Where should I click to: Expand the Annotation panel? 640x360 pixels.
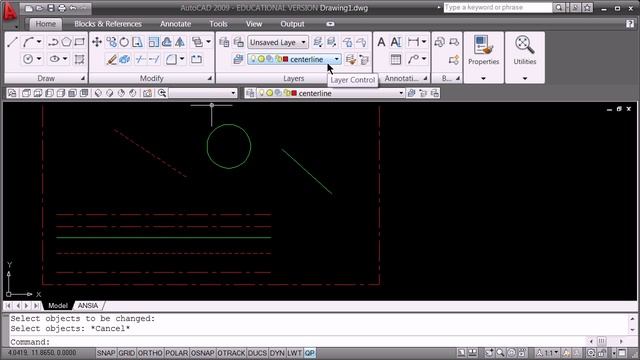(425, 78)
